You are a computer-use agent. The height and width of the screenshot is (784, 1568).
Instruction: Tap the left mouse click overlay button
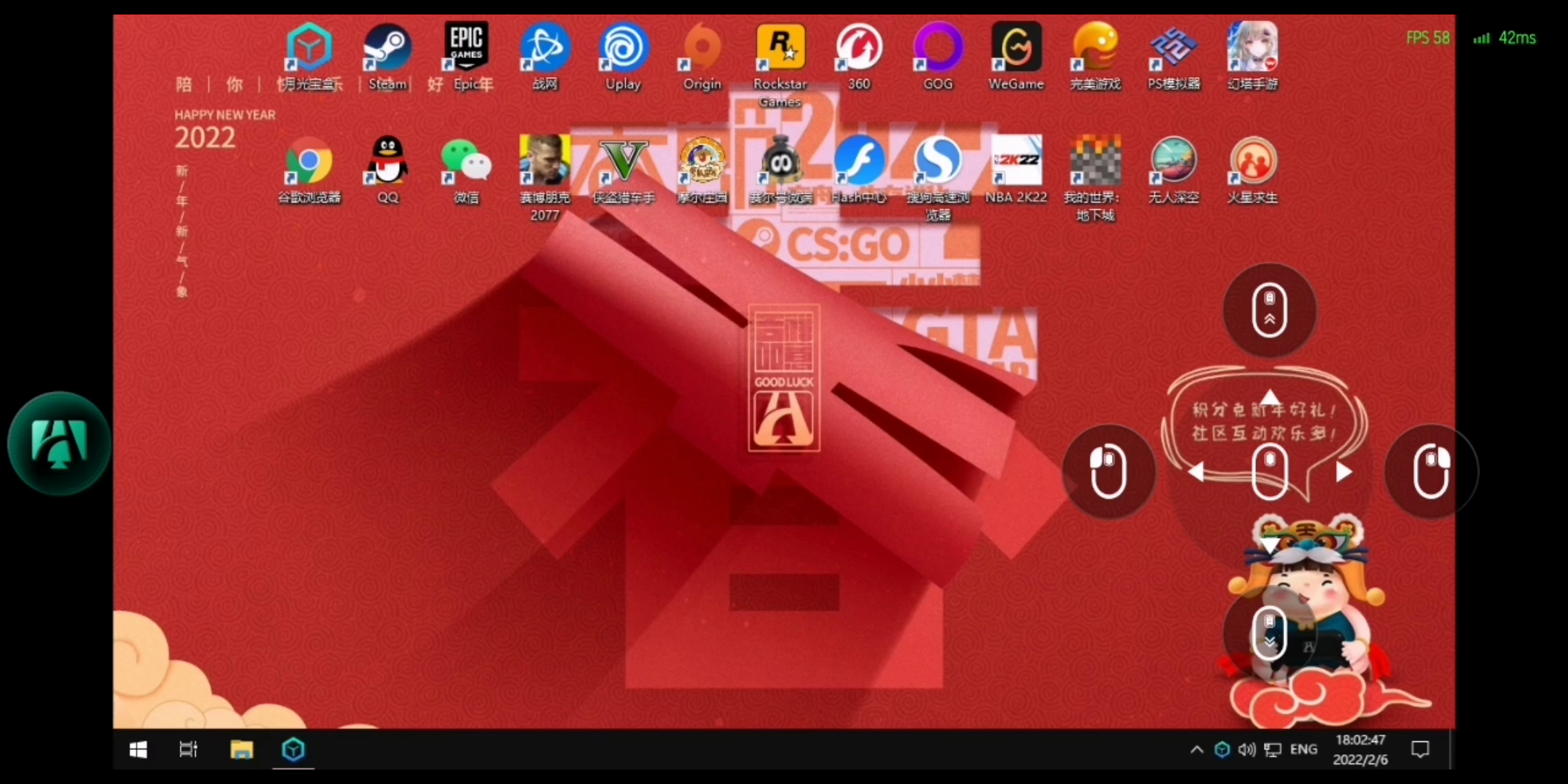(1108, 471)
